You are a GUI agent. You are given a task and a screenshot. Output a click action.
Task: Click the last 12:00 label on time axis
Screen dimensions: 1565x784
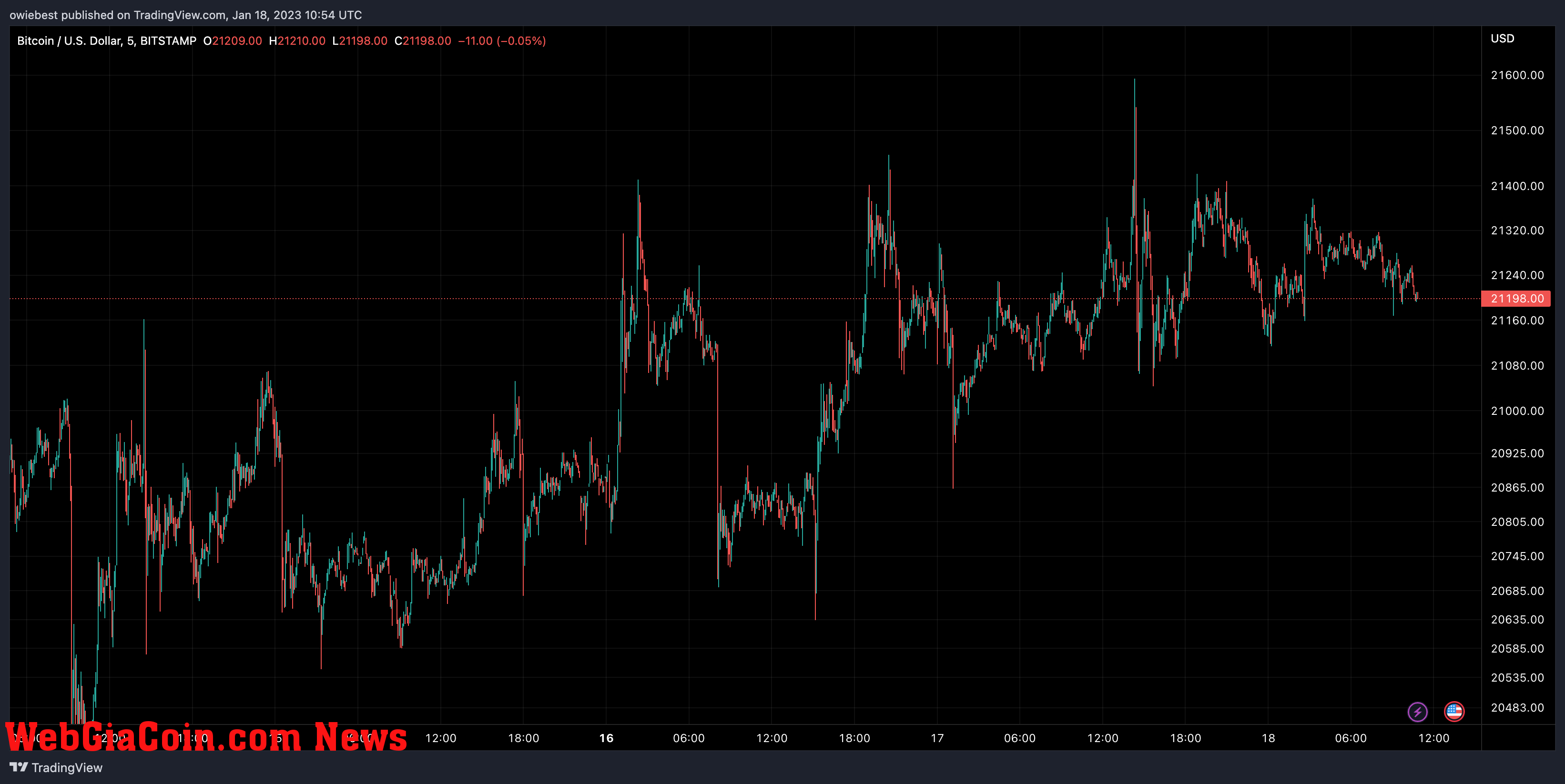click(x=1434, y=738)
